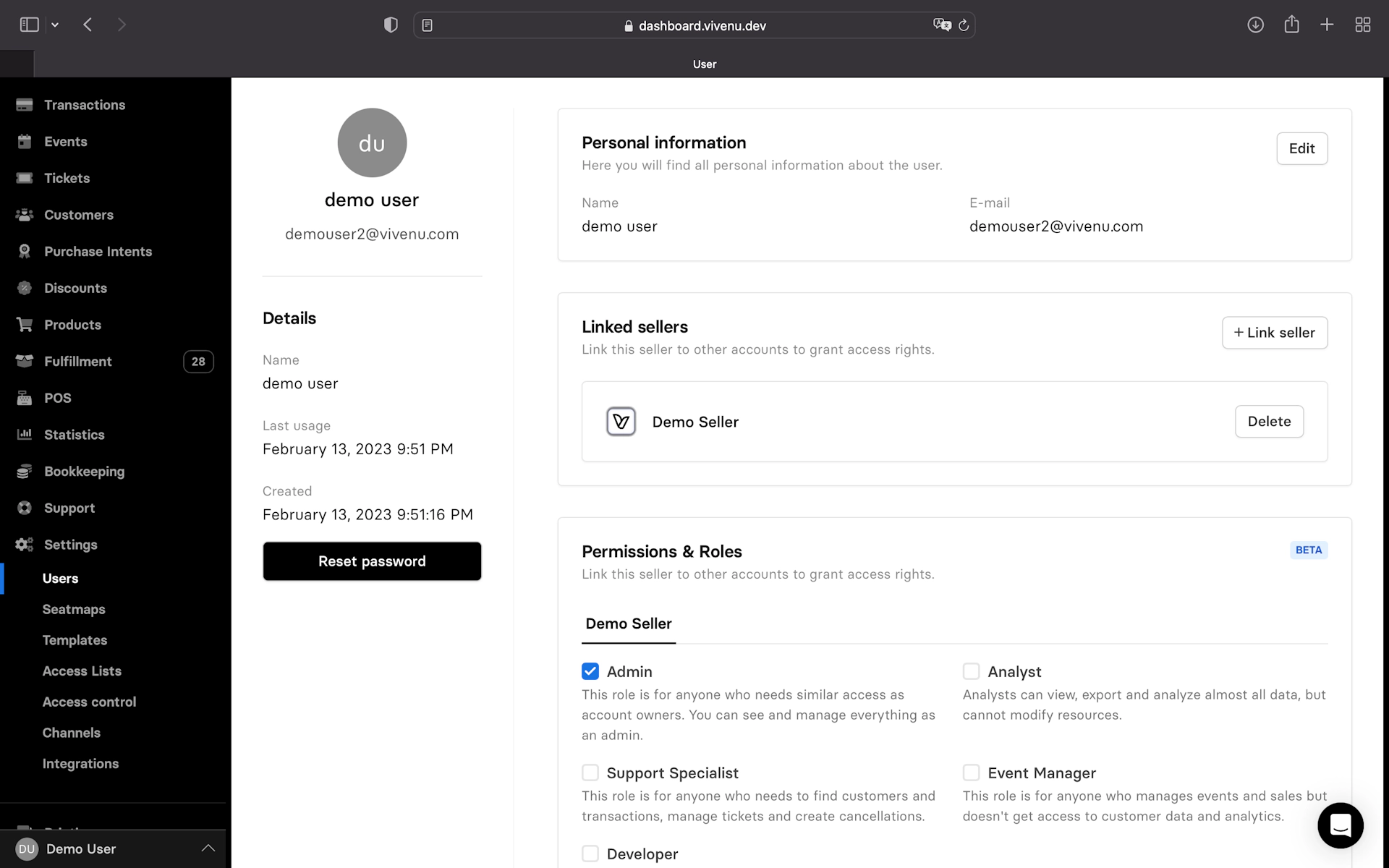Delete the Demo Seller link

[1268, 421]
